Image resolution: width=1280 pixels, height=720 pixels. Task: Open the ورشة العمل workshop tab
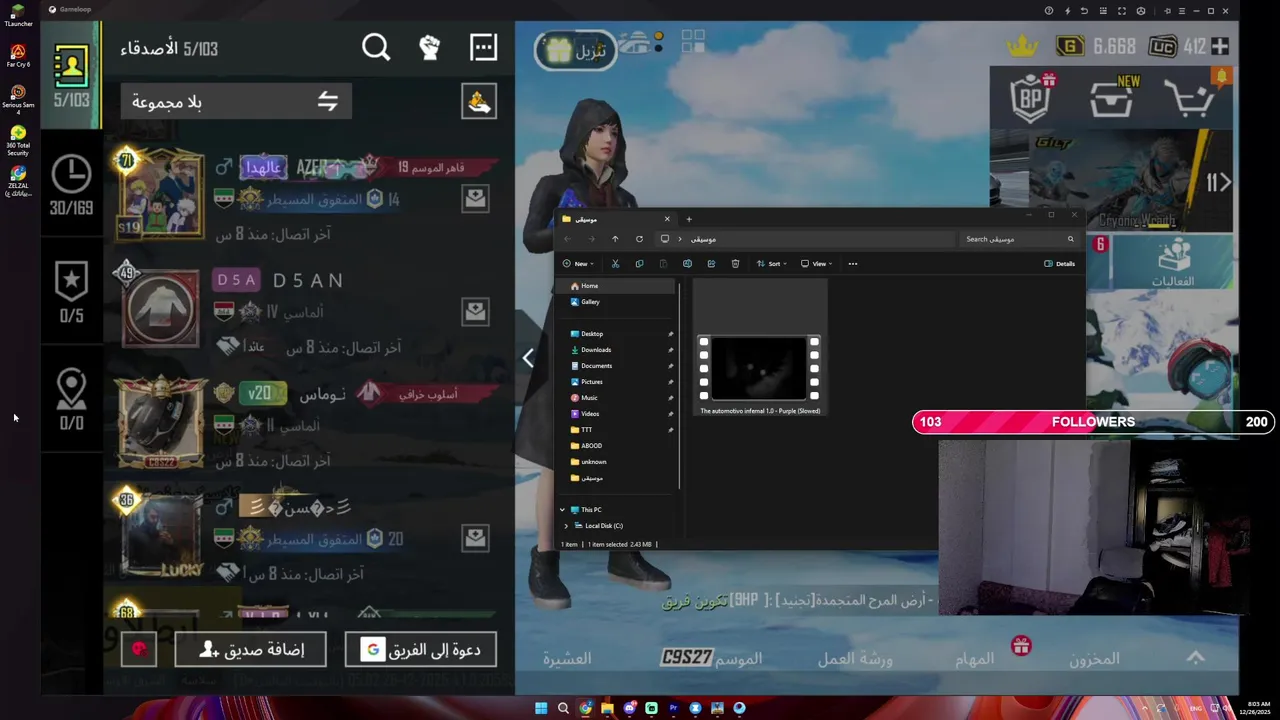click(855, 659)
